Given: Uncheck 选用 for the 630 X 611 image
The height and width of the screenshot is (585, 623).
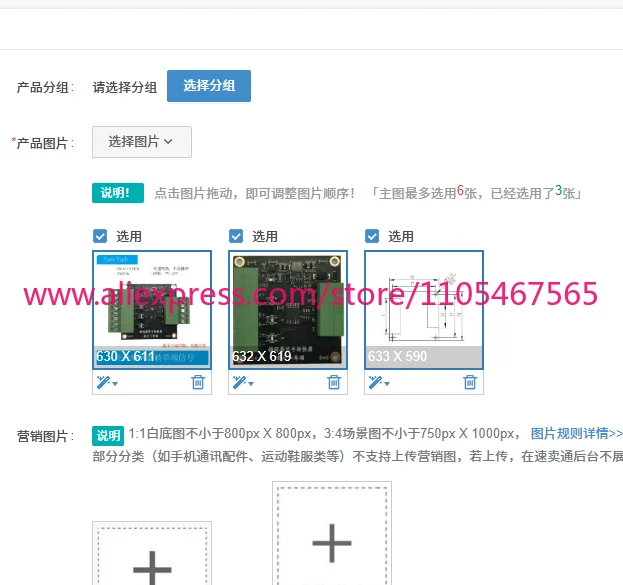Looking at the screenshot, I should (100, 236).
